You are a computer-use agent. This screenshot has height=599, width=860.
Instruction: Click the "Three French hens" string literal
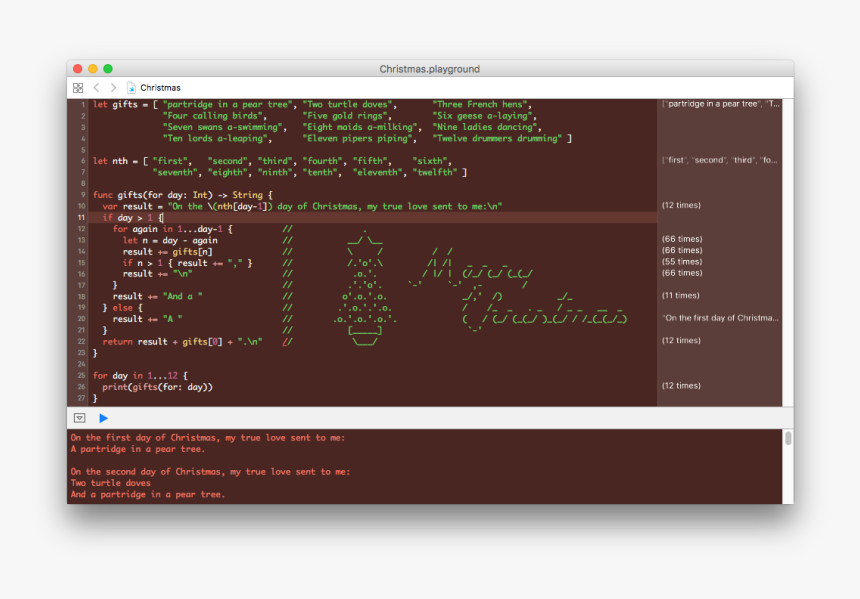click(x=480, y=104)
